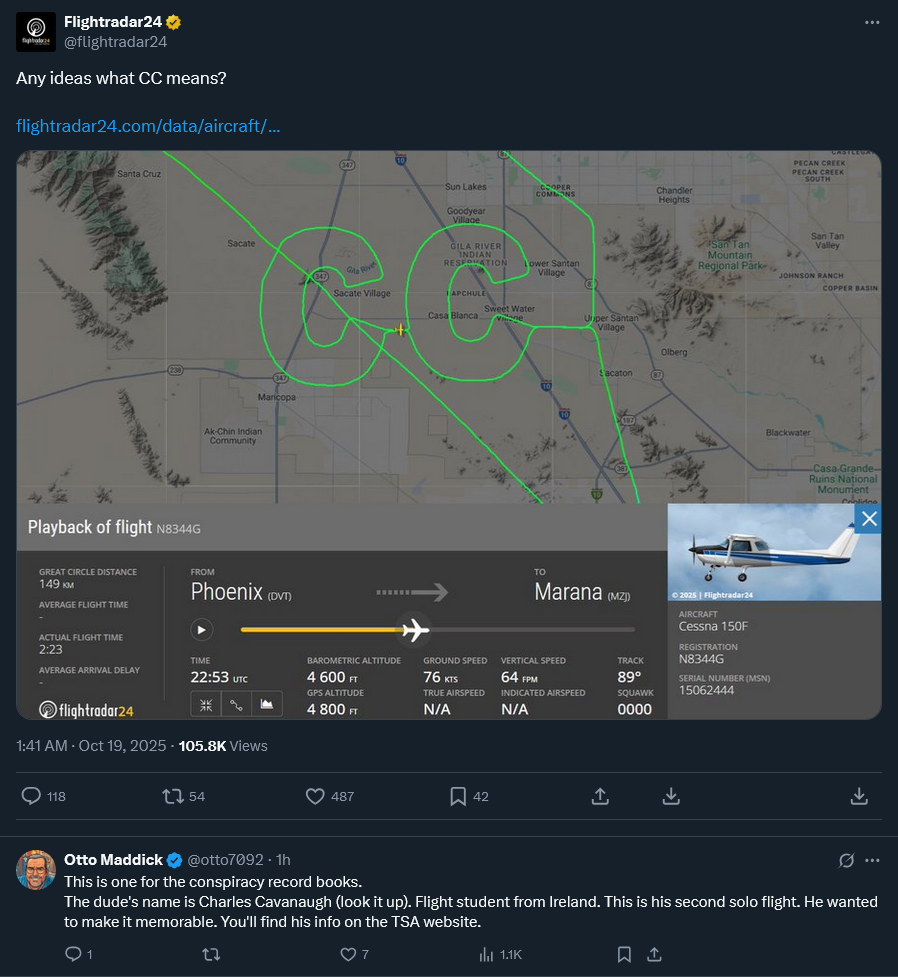Click the altitude chart icon in playback controls
This screenshot has width=898, height=977.
pos(267,704)
